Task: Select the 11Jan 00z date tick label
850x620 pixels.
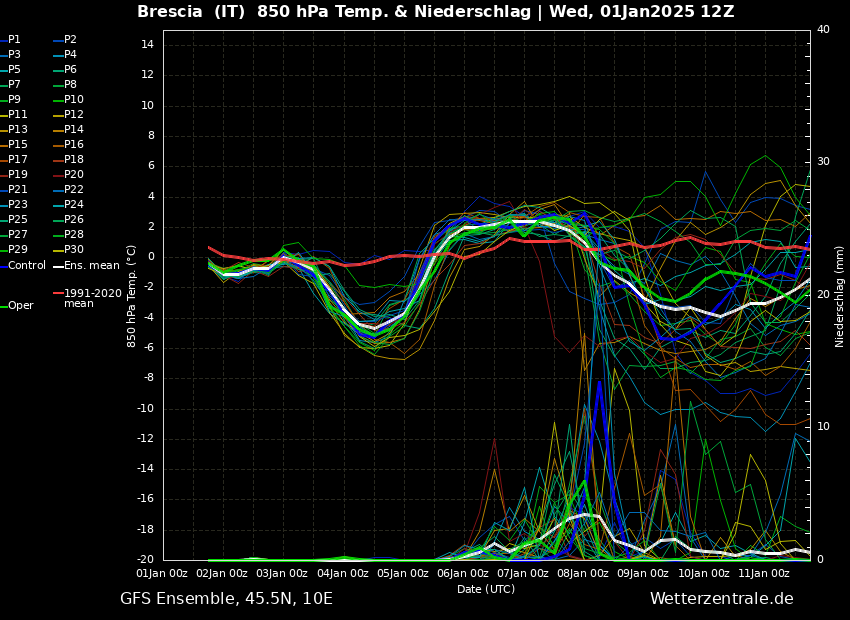Action: [x=764, y=573]
